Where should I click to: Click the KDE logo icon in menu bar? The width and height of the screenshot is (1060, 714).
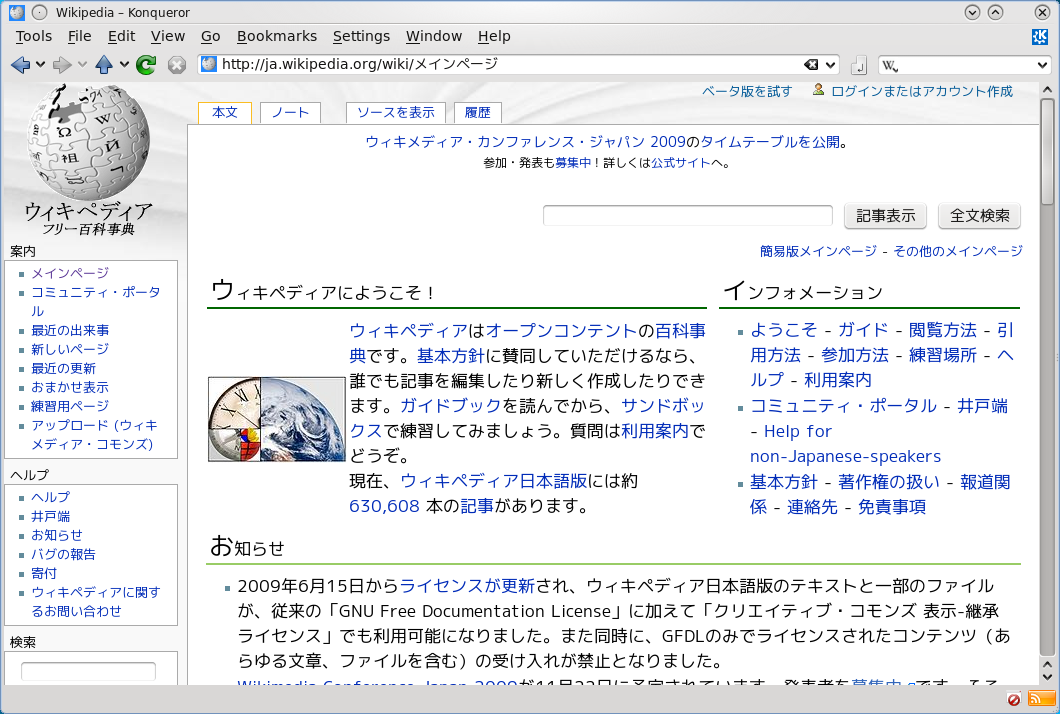1040,37
